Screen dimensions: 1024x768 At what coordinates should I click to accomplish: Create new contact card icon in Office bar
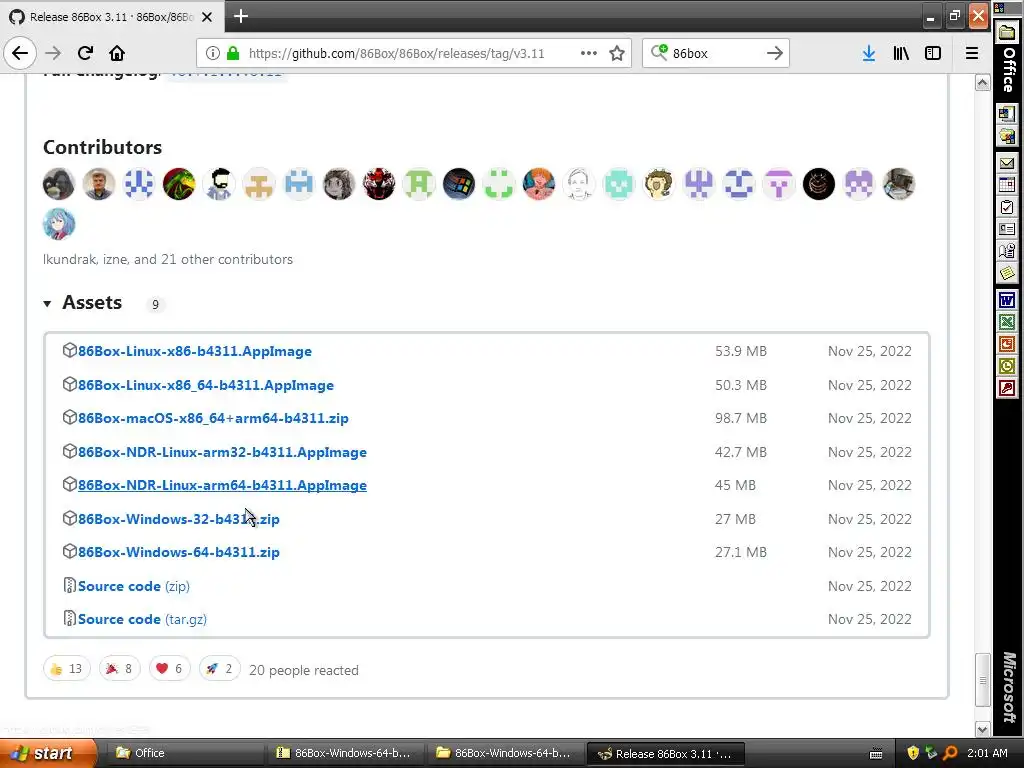coord(1007,229)
